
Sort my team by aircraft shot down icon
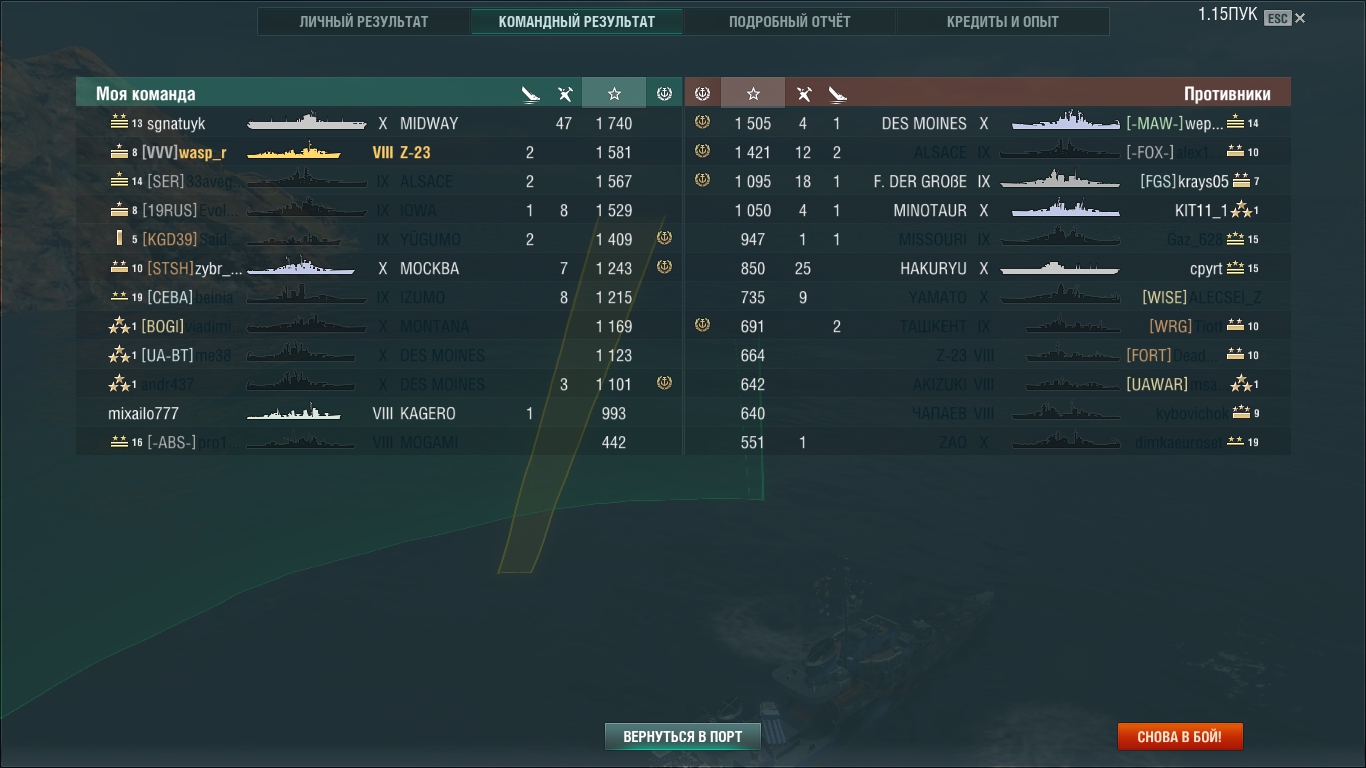[x=565, y=94]
